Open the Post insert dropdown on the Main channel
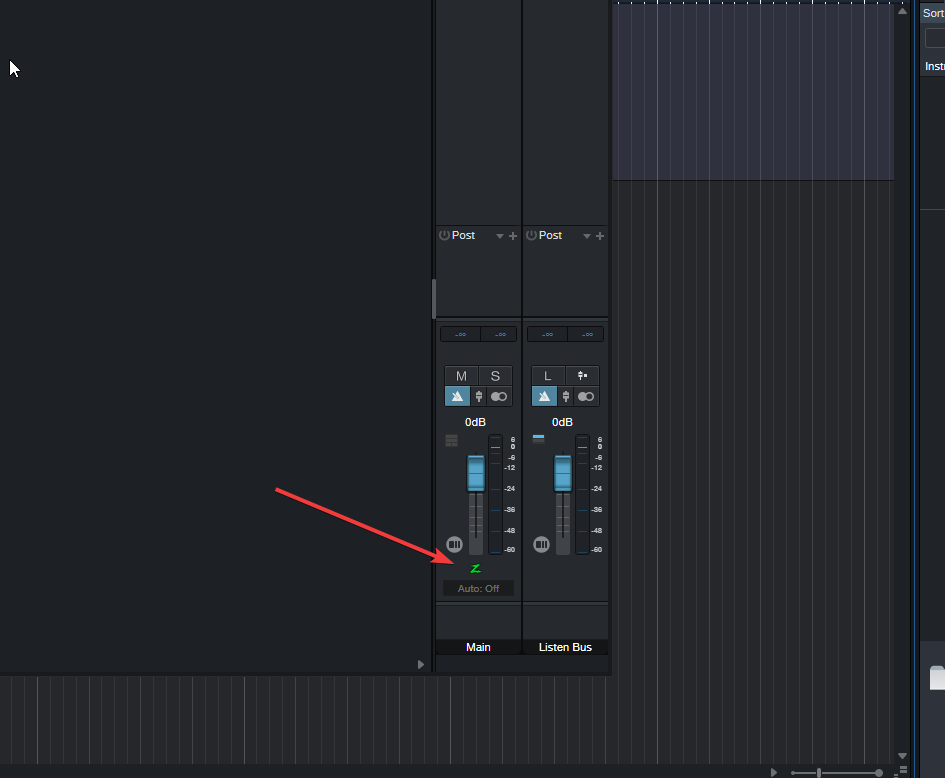Image resolution: width=945 pixels, height=778 pixels. tap(501, 235)
